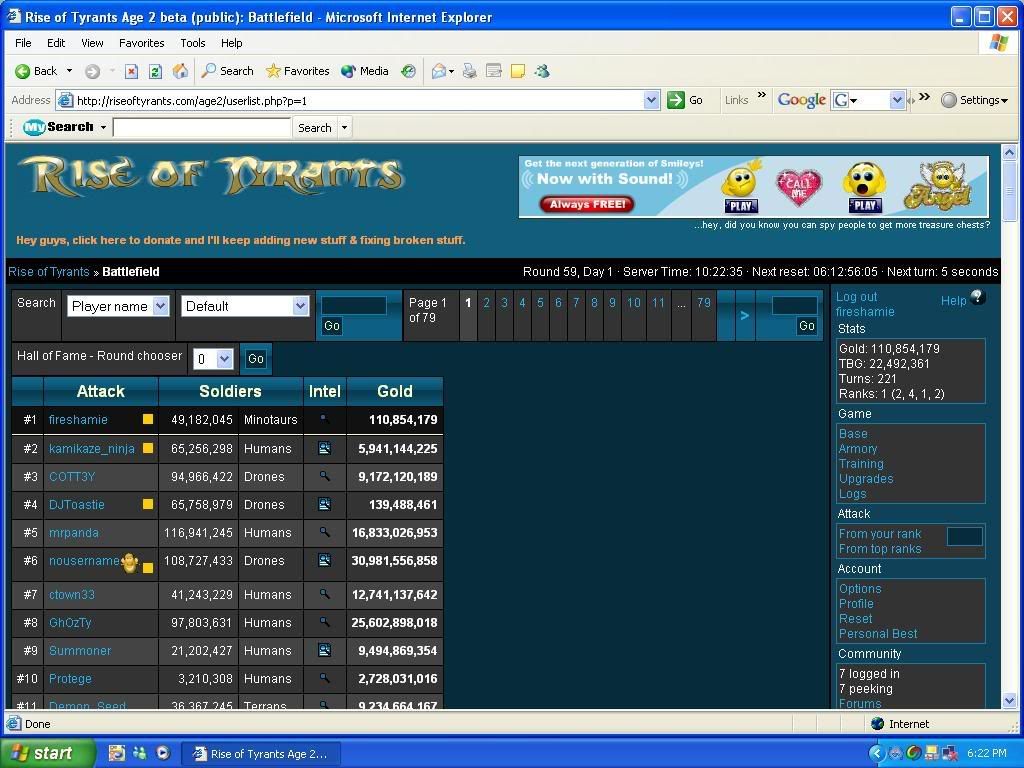Click the spy icon in mrpanda's row
The image size is (1024, 768).
pyautogui.click(x=325, y=532)
